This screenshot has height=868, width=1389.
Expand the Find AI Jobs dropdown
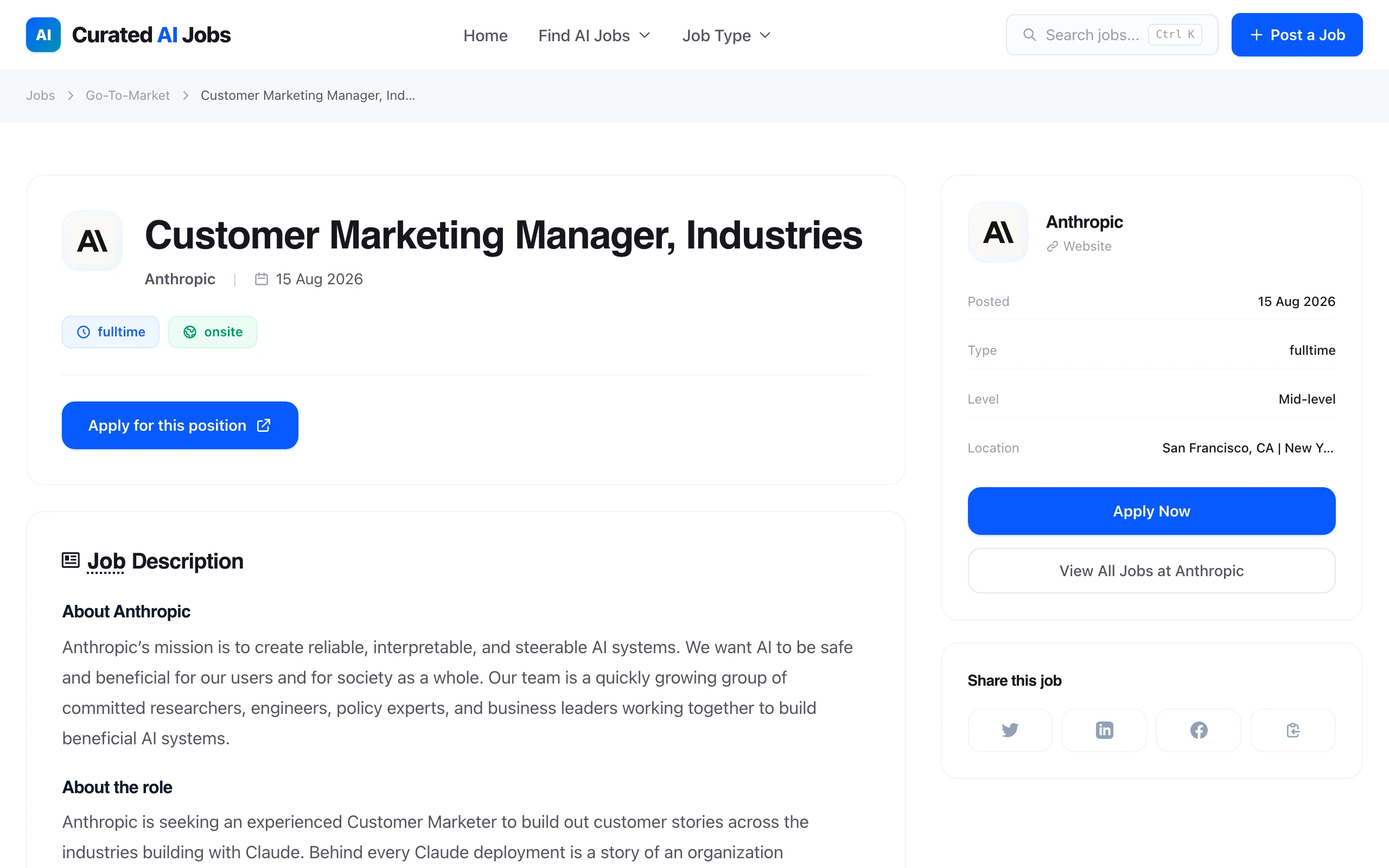(x=595, y=36)
